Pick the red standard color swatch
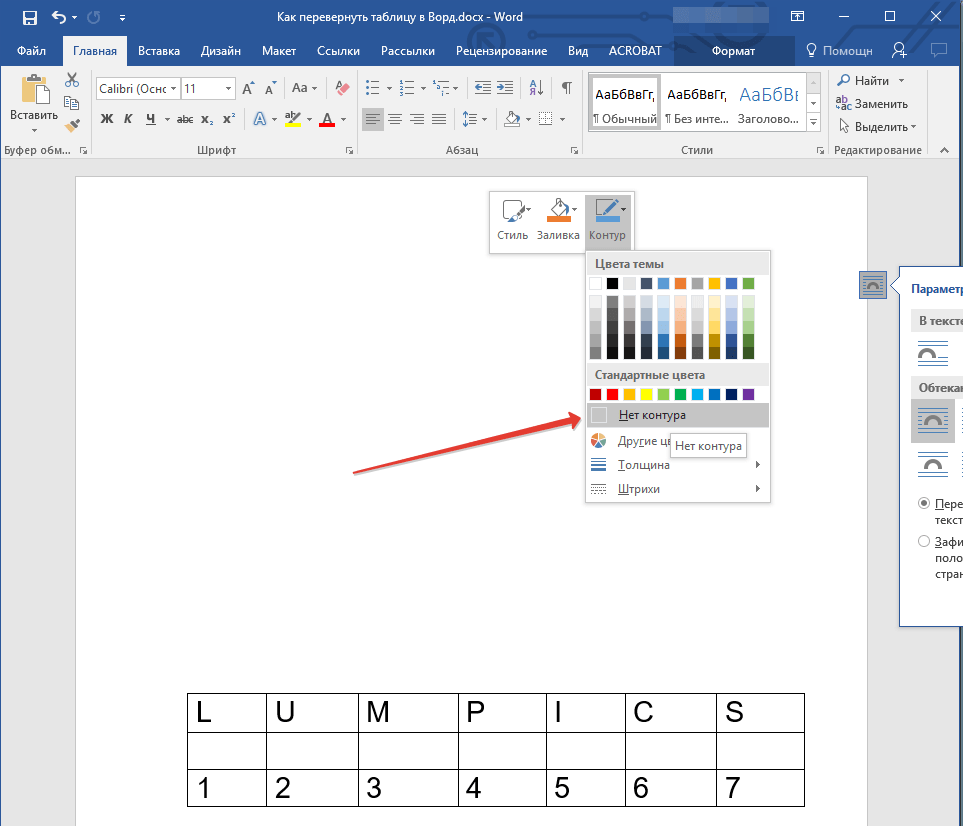This screenshot has height=826, width=963. coord(613,394)
